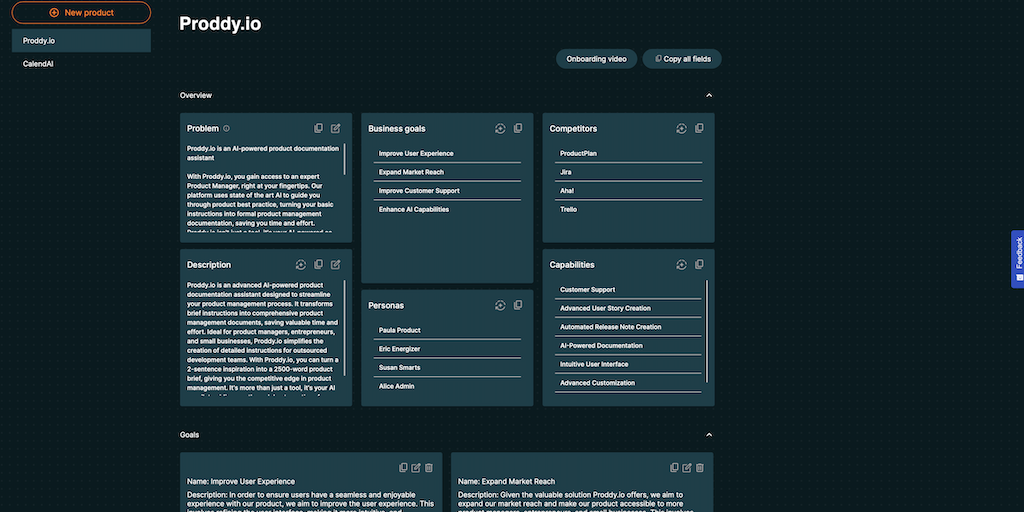Screen dimensions: 1024x512
Task: Click the info icon beside Problem
Action: click(x=227, y=129)
